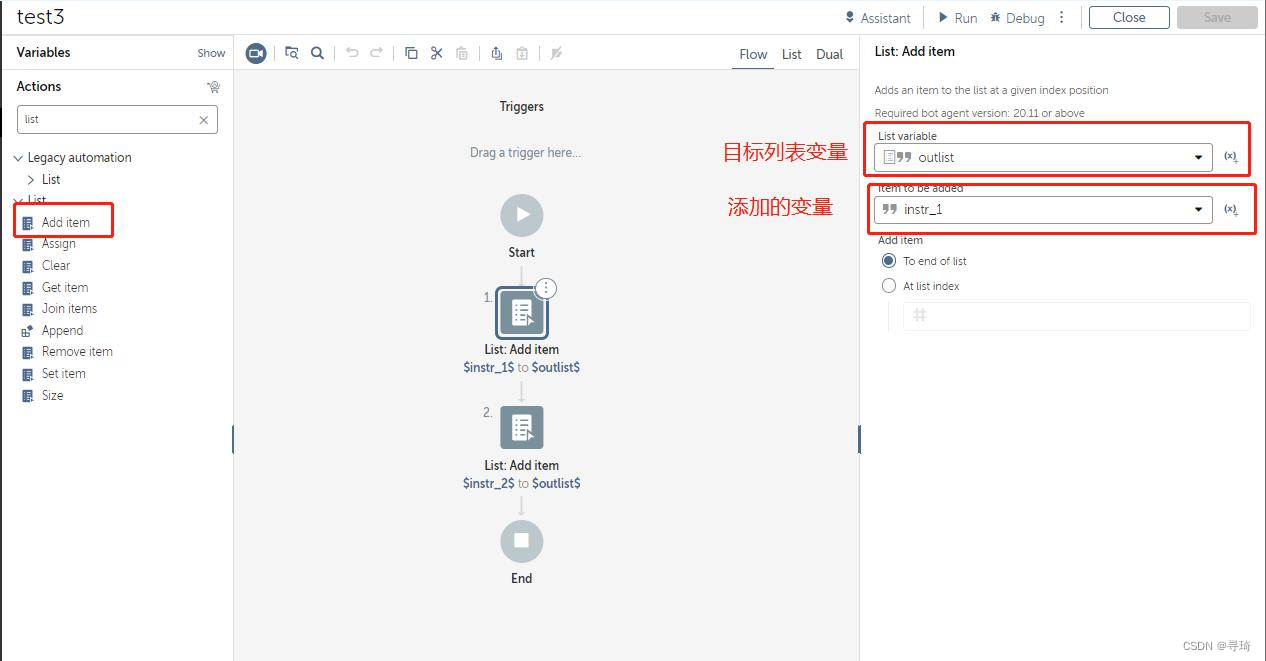Collapse the Legacy automation tree
The height and width of the screenshot is (661, 1266).
click(18, 157)
